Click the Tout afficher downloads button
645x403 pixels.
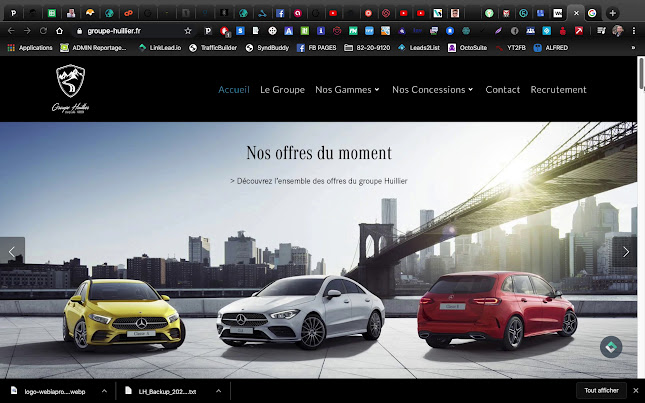coord(601,391)
